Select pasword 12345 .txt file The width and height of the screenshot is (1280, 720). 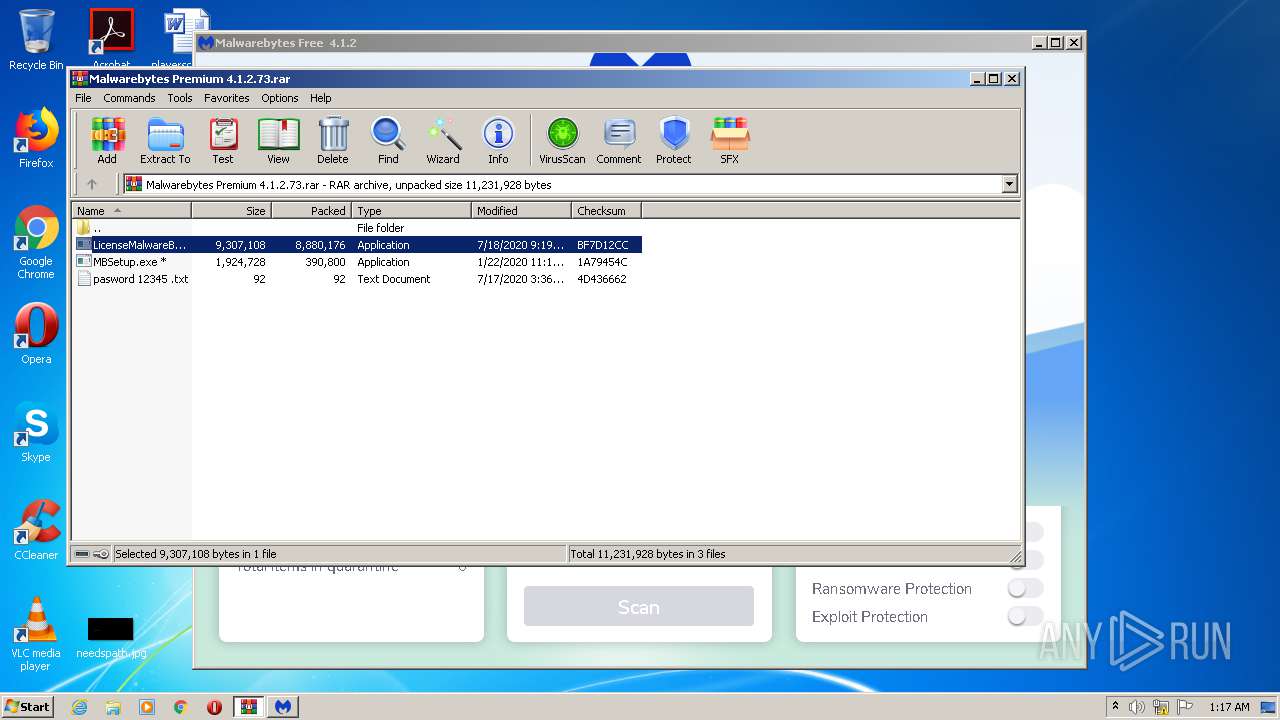pyautogui.click(x=357, y=279)
